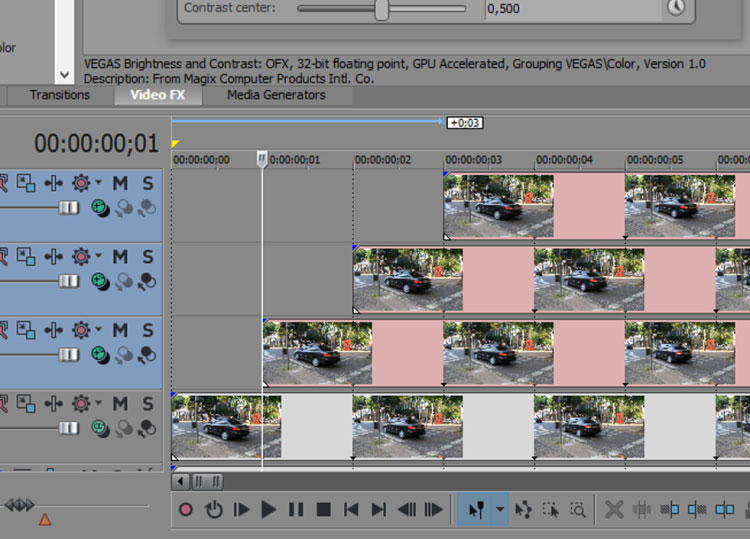Image resolution: width=750 pixels, height=539 pixels.
Task: Open compositing mode on the top track
Action: 100,208
